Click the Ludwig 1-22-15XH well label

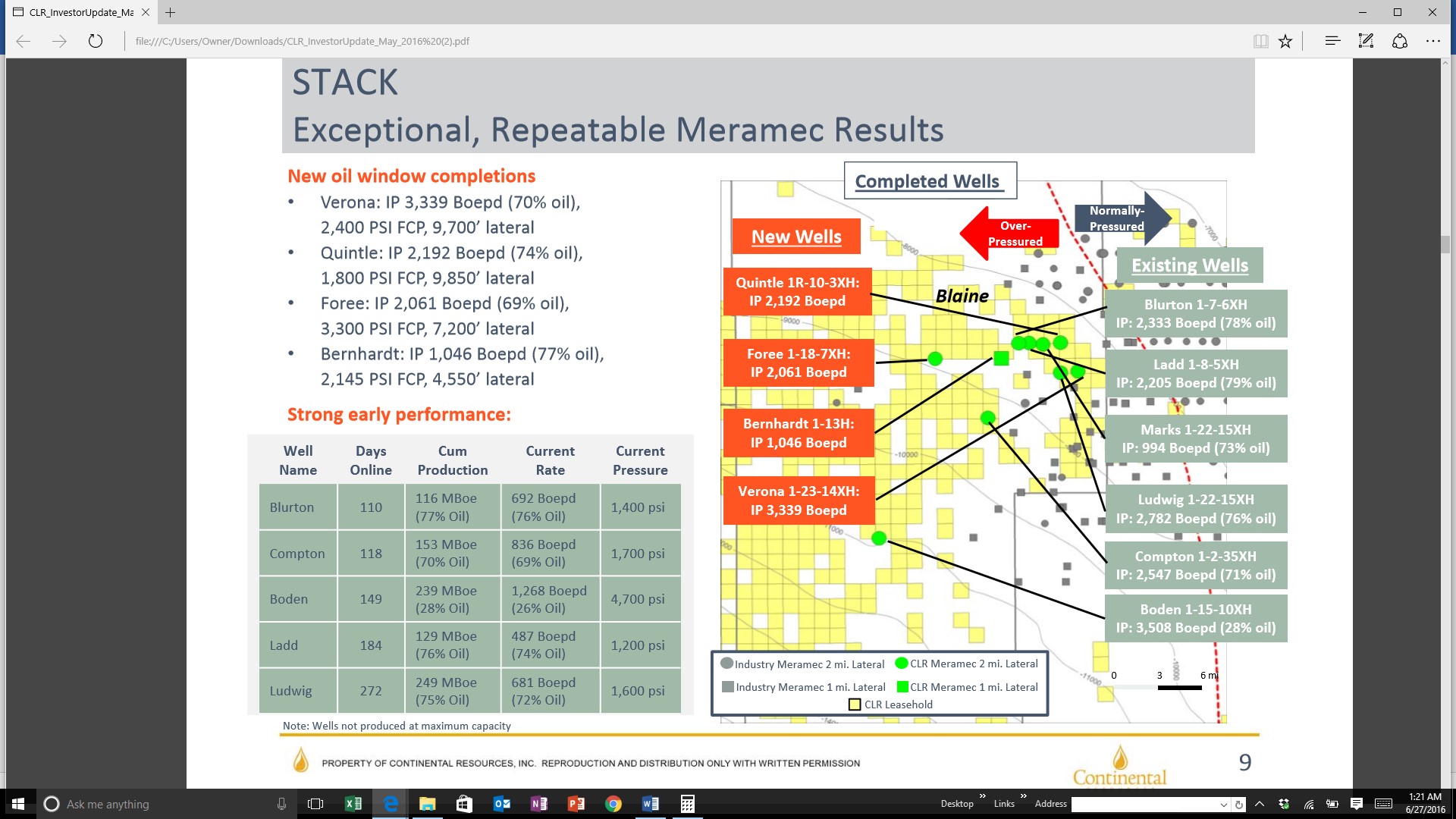point(1196,509)
